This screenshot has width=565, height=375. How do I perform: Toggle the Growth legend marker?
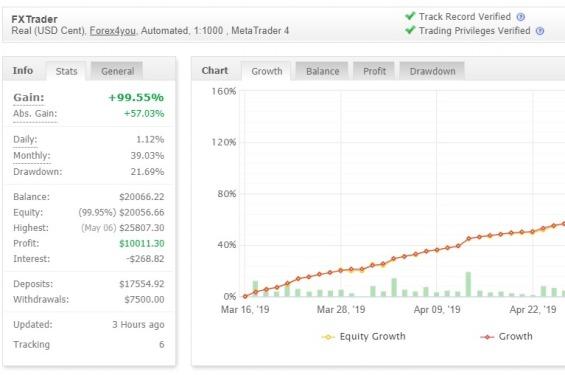487,337
